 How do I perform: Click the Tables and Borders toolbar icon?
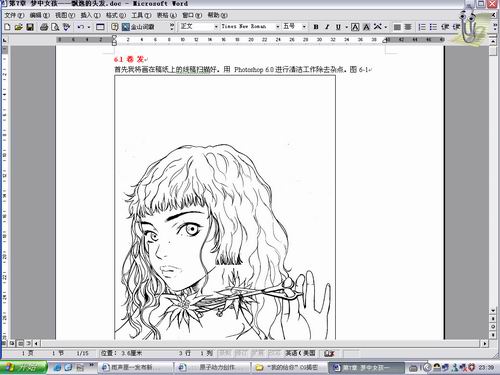coord(100,27)
